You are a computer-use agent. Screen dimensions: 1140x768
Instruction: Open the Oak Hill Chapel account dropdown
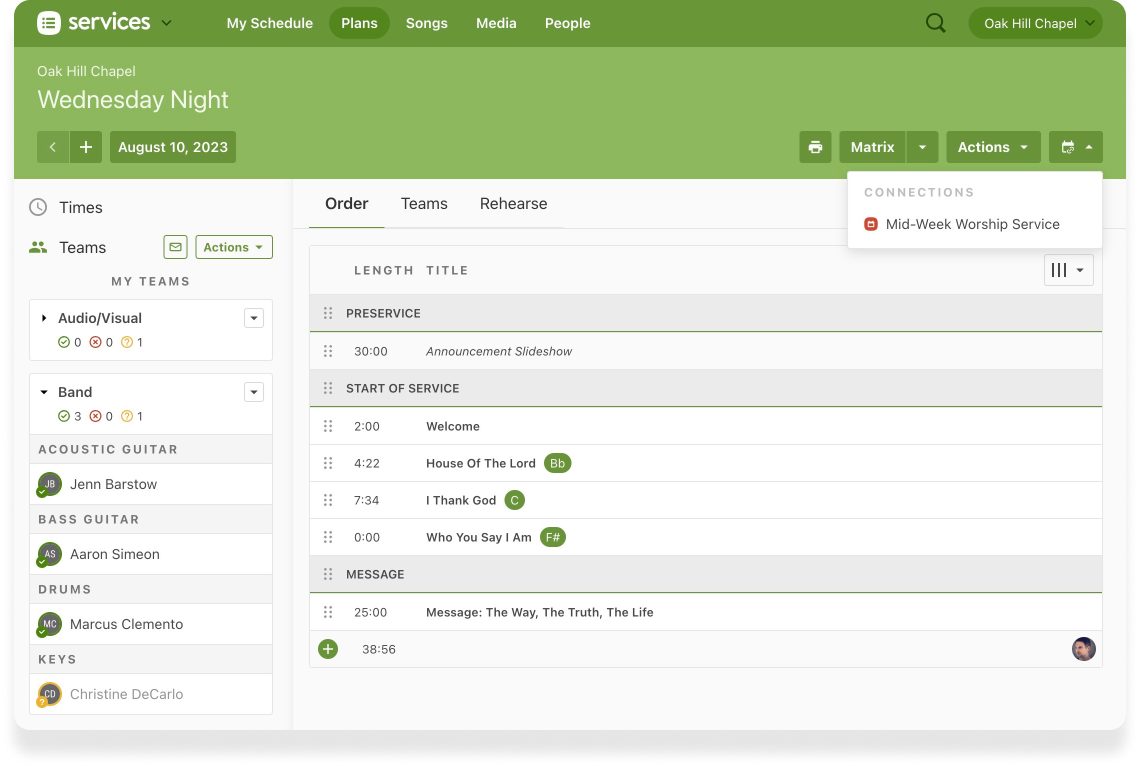tap(1035, 23)
